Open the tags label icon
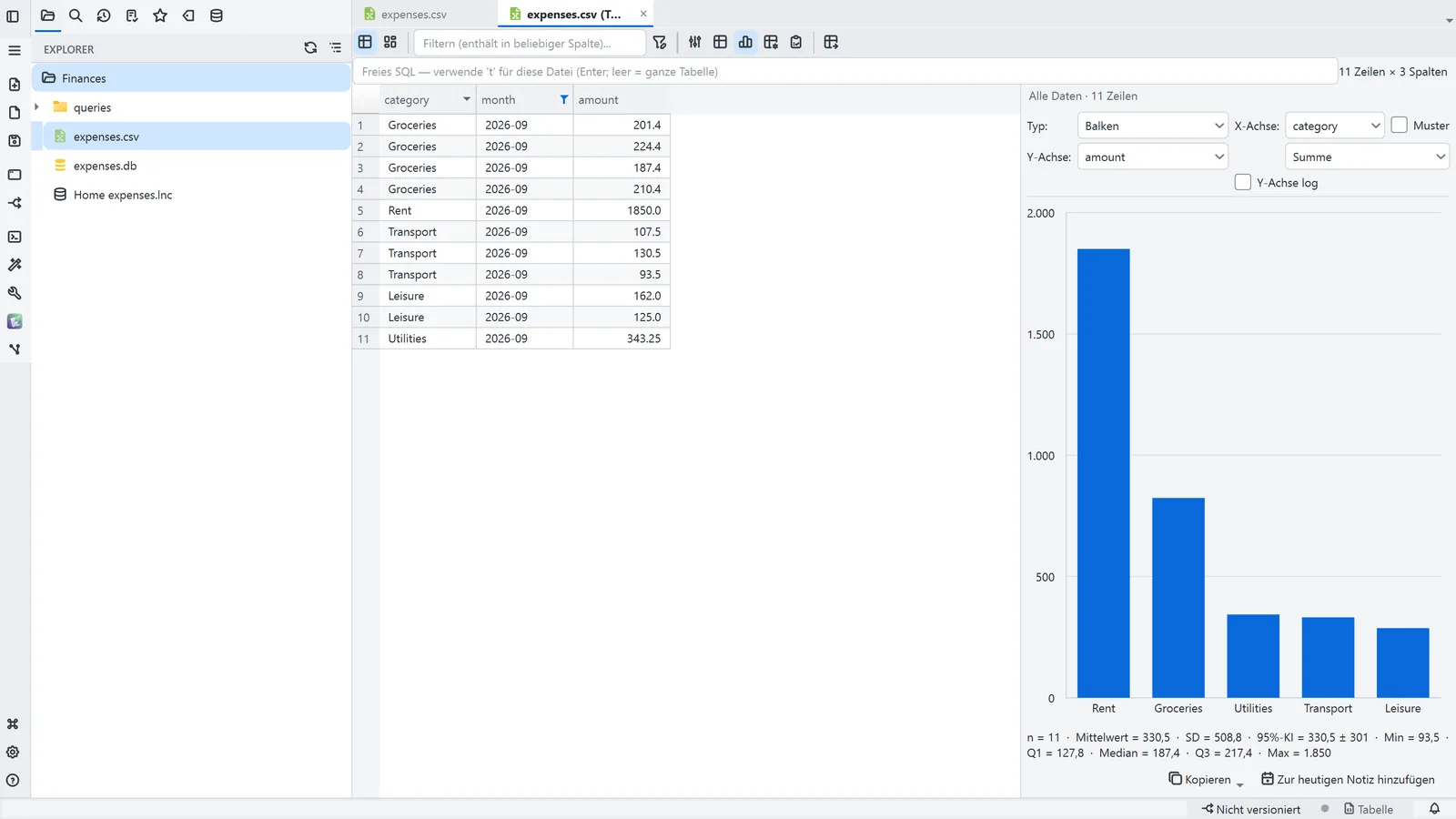The image size is (1456, 819). (x=188, y=15)
